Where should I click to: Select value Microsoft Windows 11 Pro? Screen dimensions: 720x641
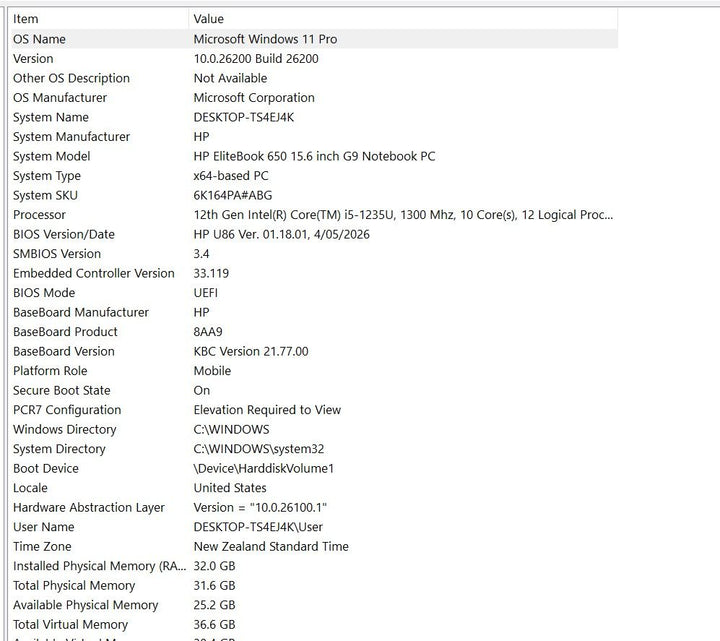[x=265, y=39]
